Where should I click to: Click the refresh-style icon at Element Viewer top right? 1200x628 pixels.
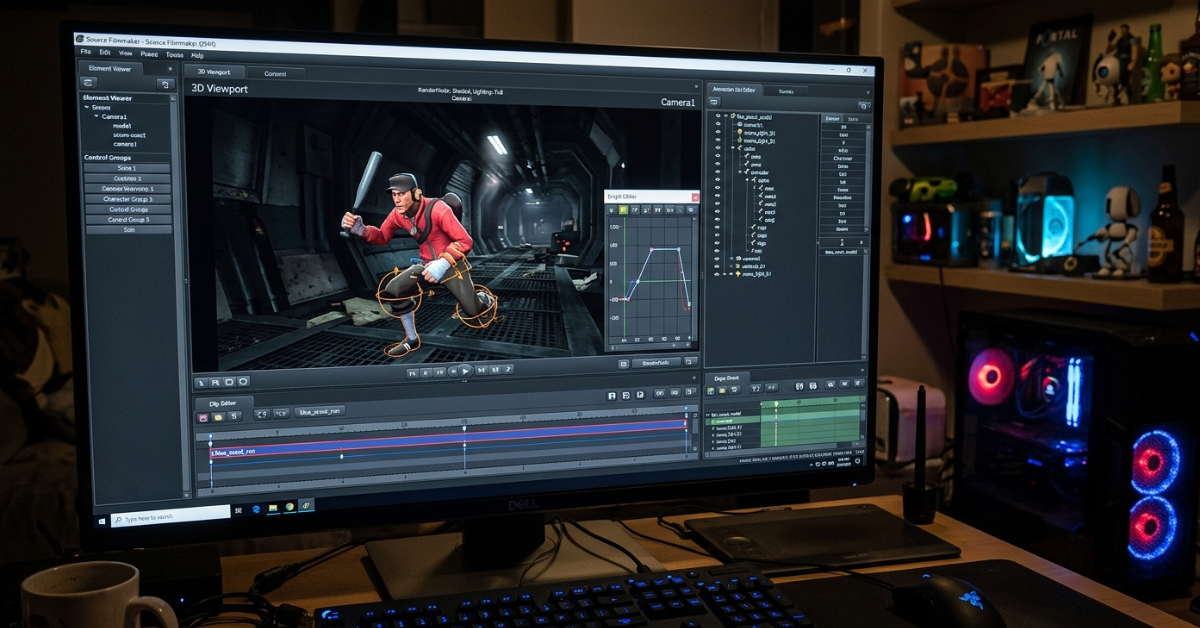(x=166, y=84)
